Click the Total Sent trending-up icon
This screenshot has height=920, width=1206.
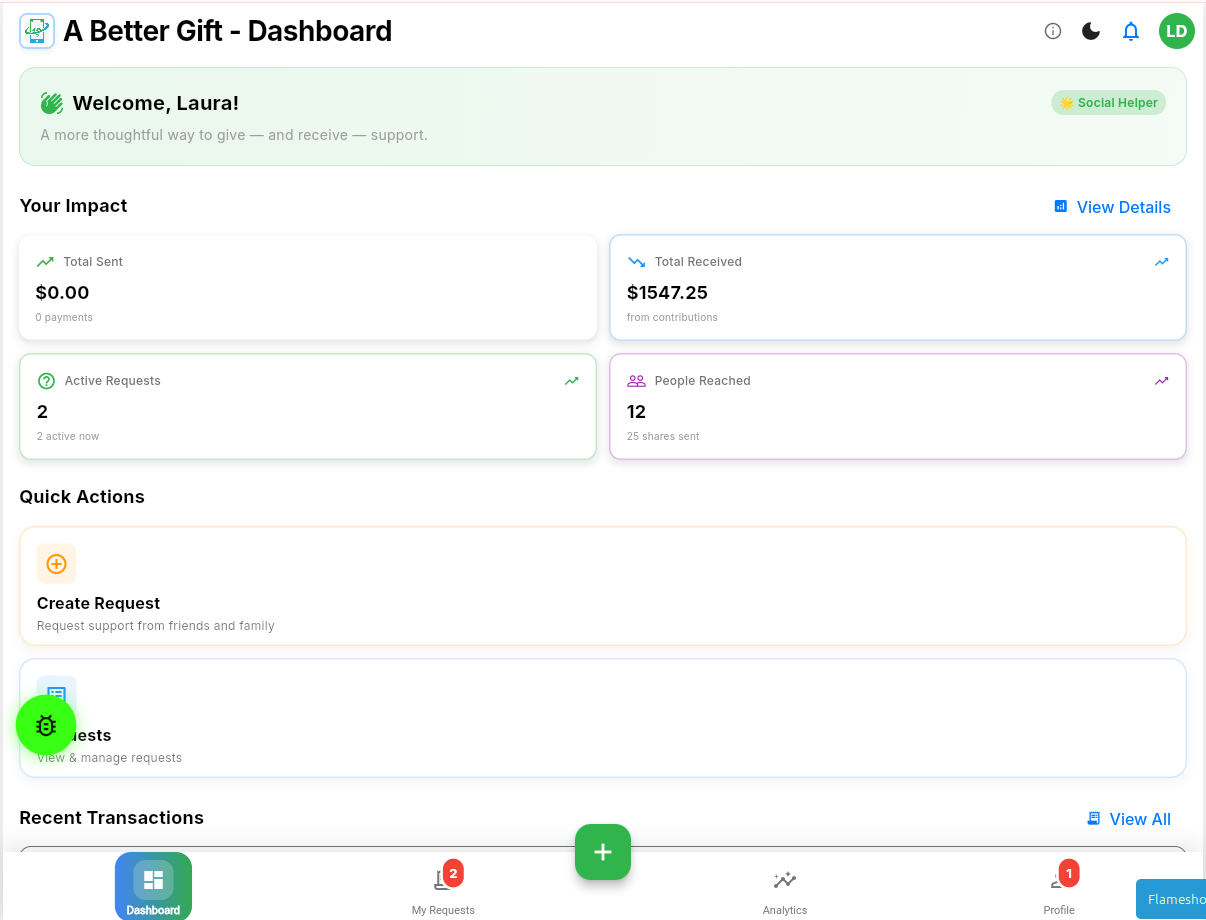tap(45, 262)
